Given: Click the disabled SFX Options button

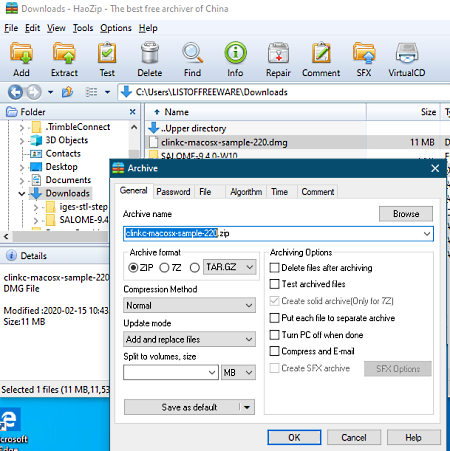Looking at the screenshot, I should pyautogui.click(x=398, y=369).
